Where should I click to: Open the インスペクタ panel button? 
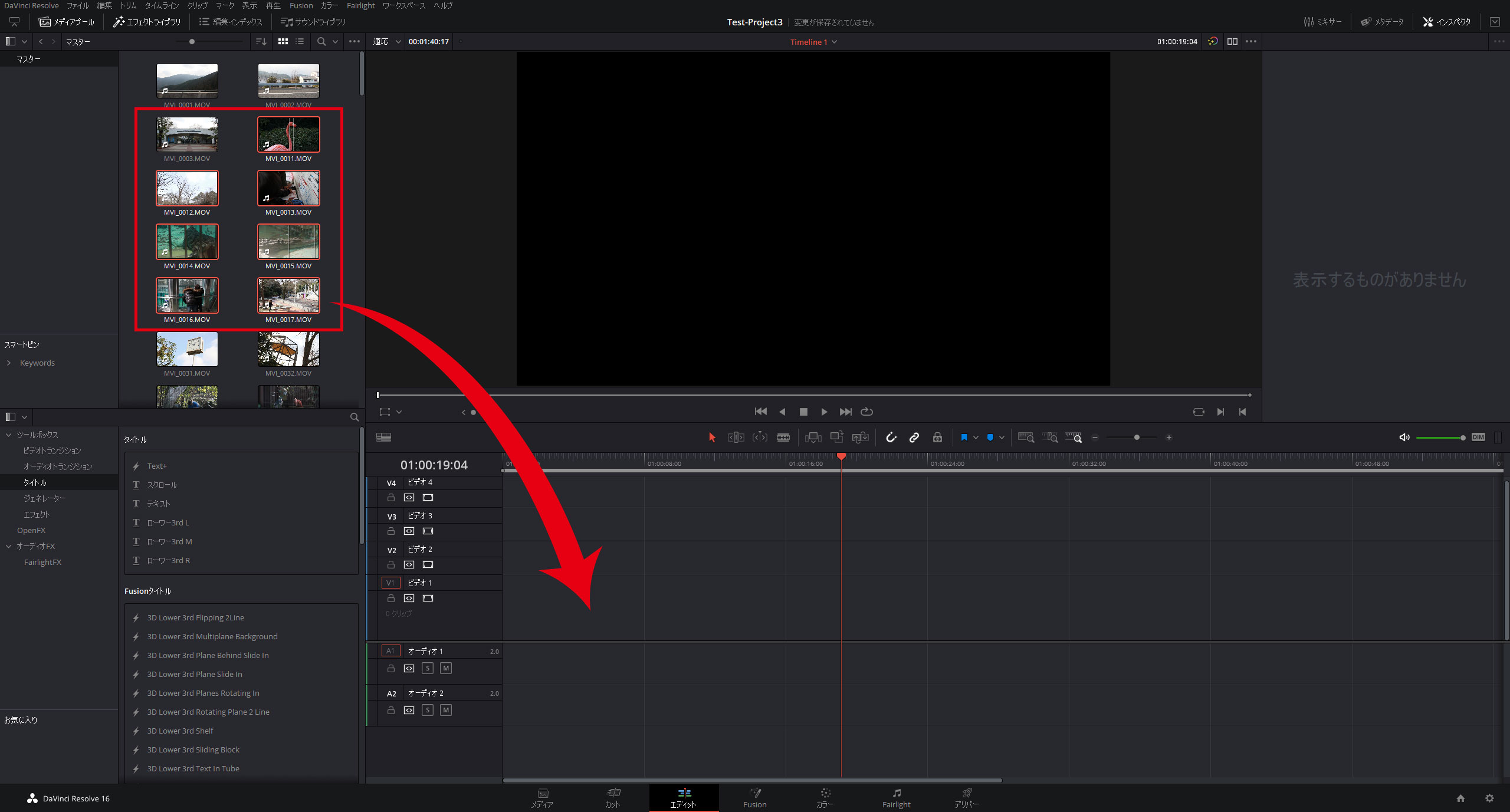[1446, 22]
